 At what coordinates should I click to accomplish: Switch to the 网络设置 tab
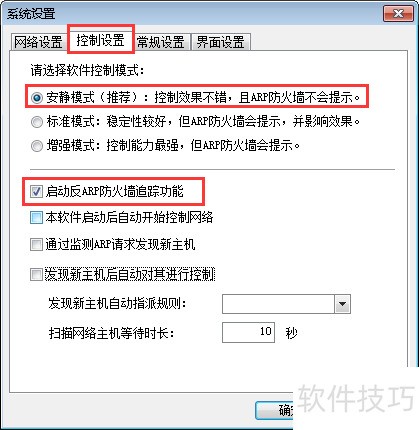[x=38, y=42]
